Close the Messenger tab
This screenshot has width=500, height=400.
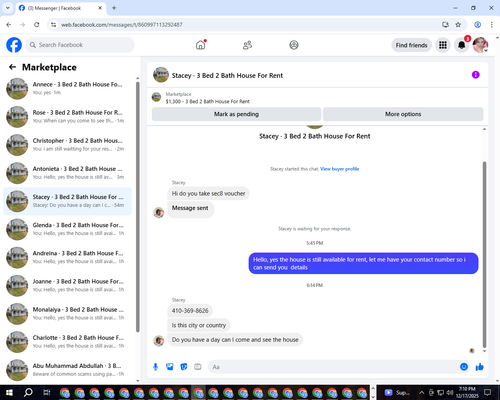100,8
